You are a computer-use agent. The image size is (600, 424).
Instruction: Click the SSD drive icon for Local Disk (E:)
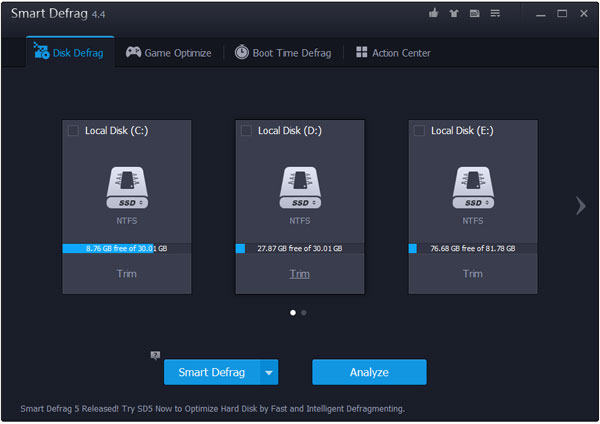pyautogui.click(x=473, y=187)
